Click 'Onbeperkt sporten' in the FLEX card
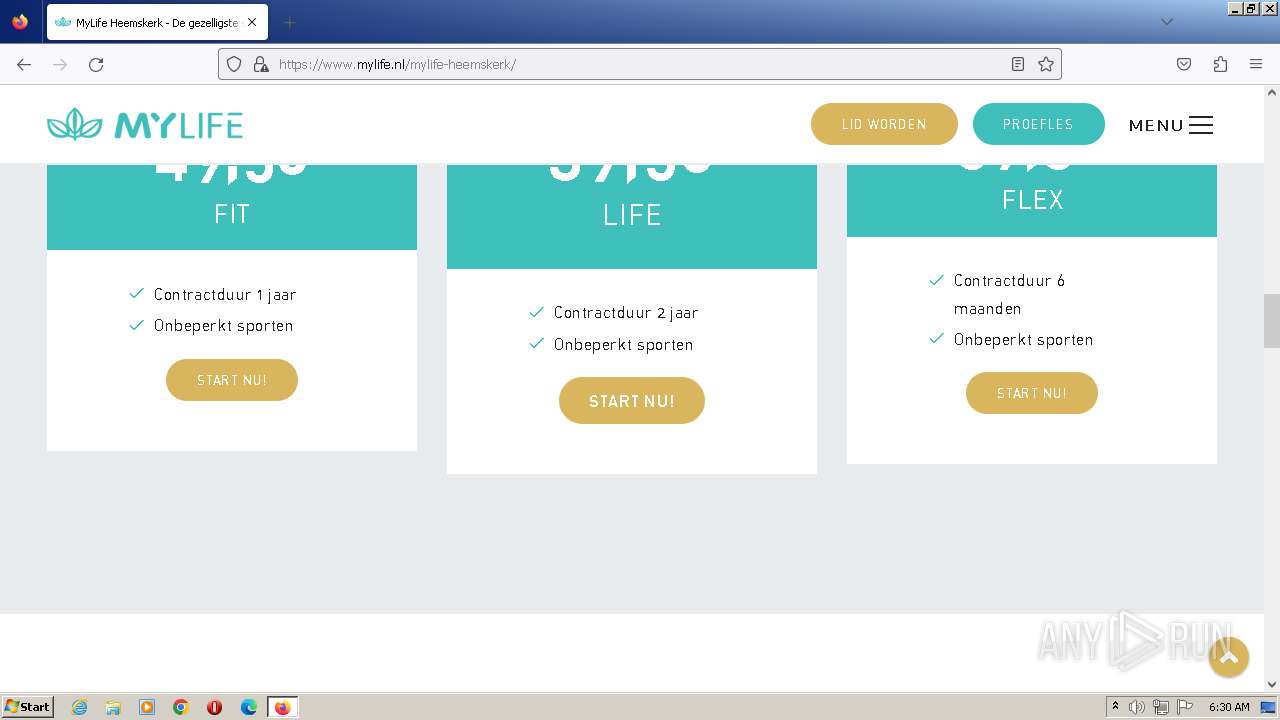Screen dimensions: 1280x720 click(x=1024, y=339)
